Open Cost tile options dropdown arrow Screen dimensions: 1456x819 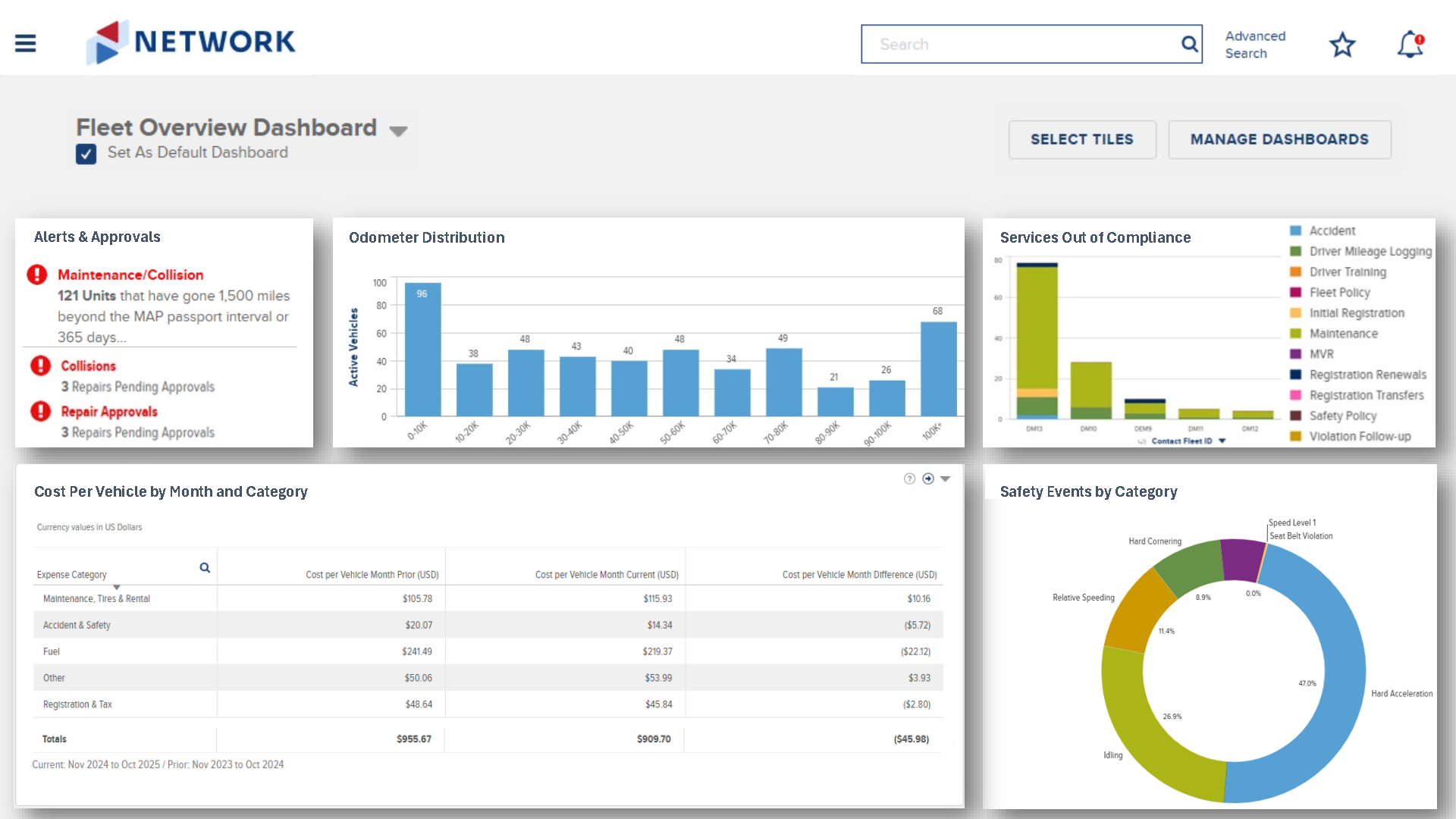[x=945, y=479]
